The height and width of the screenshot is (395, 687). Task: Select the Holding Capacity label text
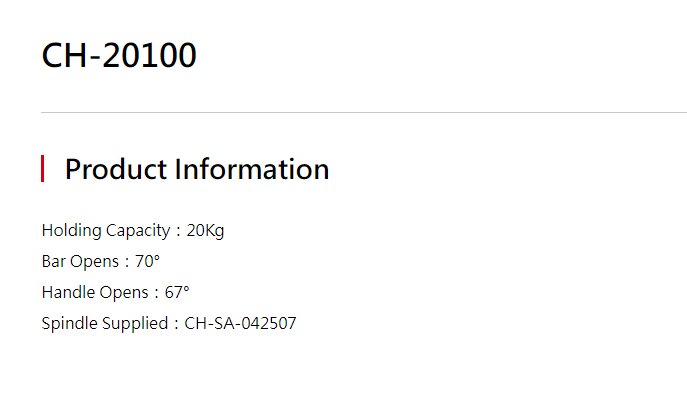click(x=106, y=231)
